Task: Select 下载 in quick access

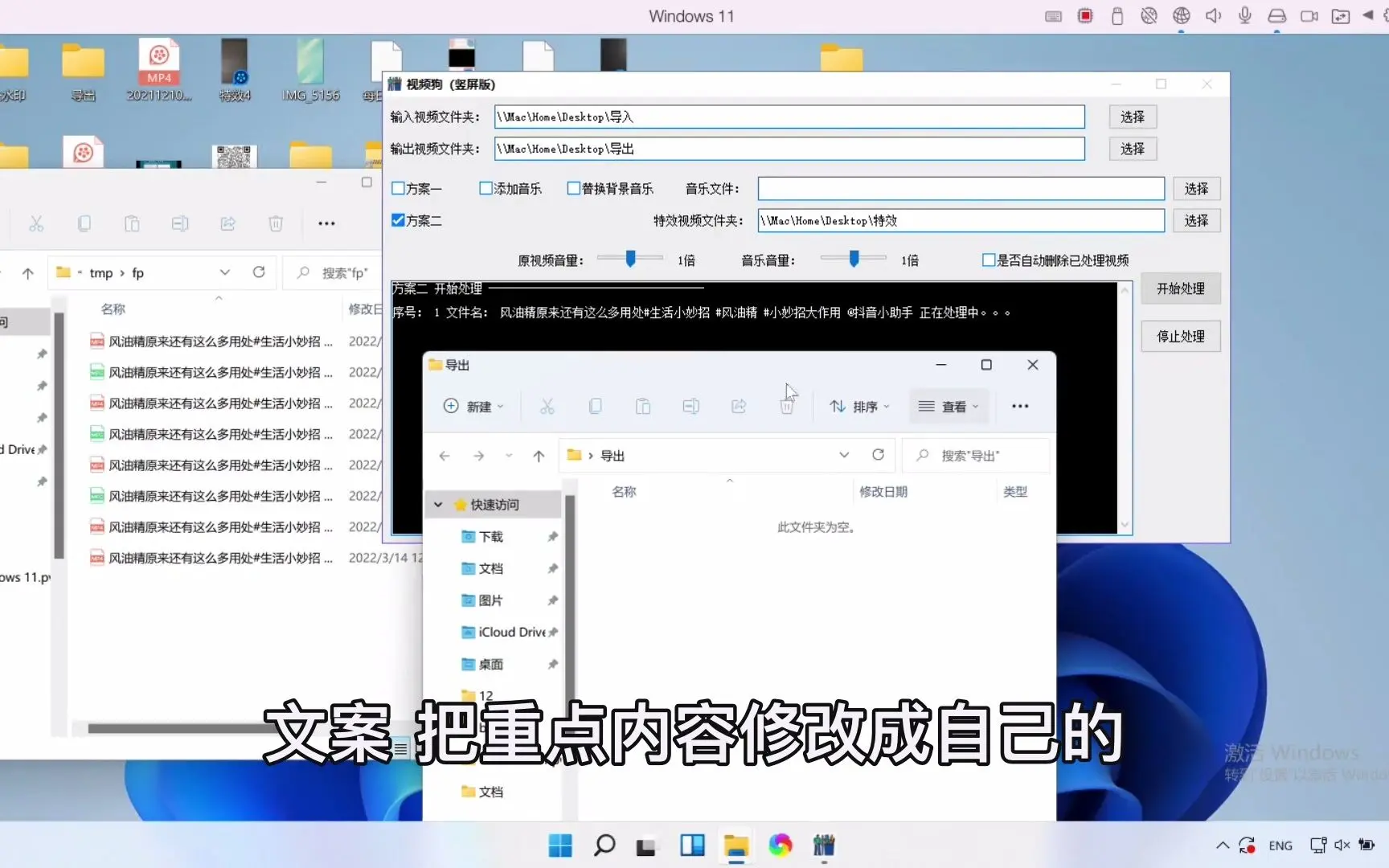Action: [x=492, y=537]
